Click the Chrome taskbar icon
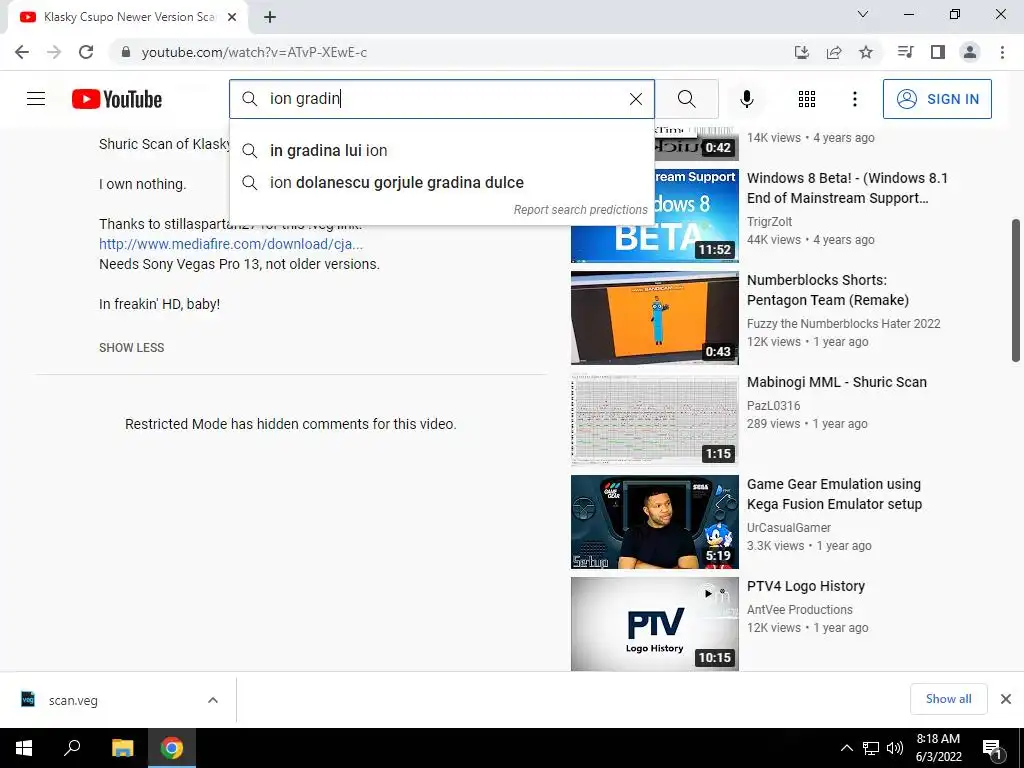Viewport: 1024px width, 768px height. (x=172, y=748)
